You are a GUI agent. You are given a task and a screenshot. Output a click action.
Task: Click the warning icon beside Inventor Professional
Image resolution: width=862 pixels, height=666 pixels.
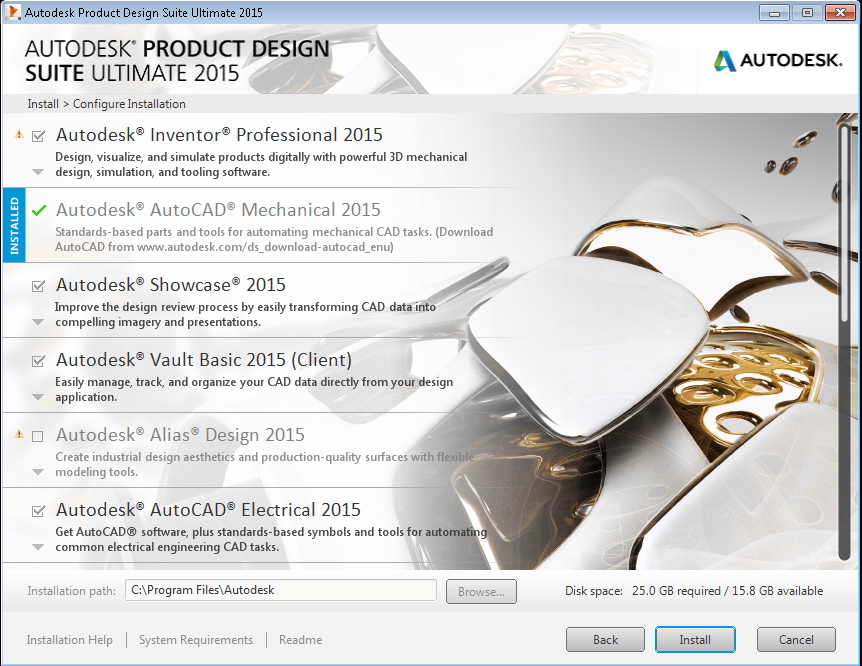(19, 134)
